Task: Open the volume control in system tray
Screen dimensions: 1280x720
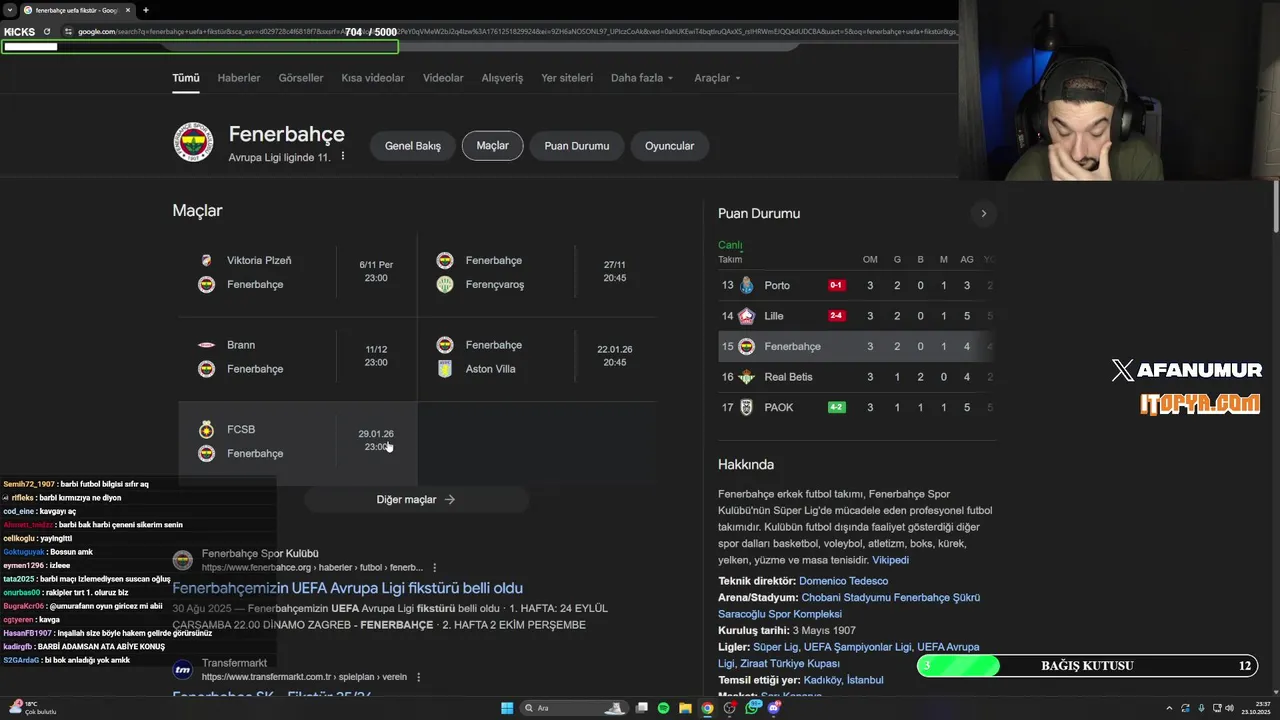Action: (1230, 708)
